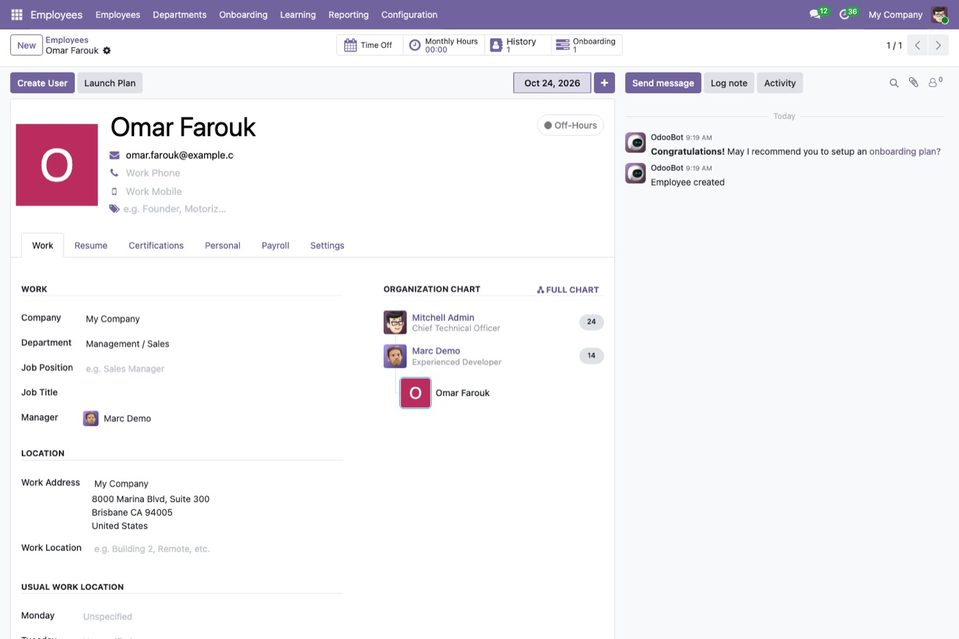Click the Create User button
Image resolution: width=959 pixels, height=639 pixels.
tap(42, 83)
